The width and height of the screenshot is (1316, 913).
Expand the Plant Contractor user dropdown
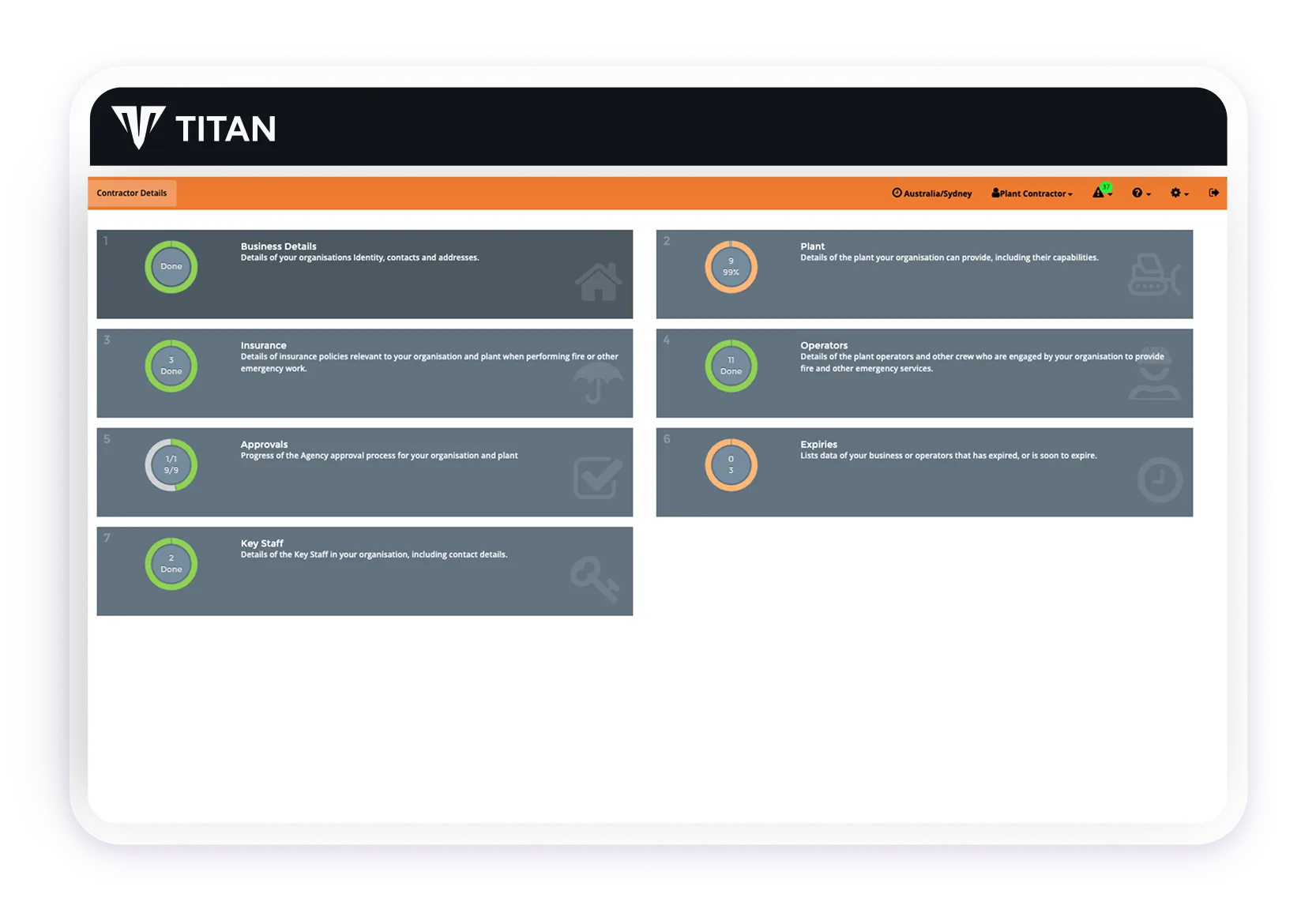pyautogui.click(x=1031, y=193)
